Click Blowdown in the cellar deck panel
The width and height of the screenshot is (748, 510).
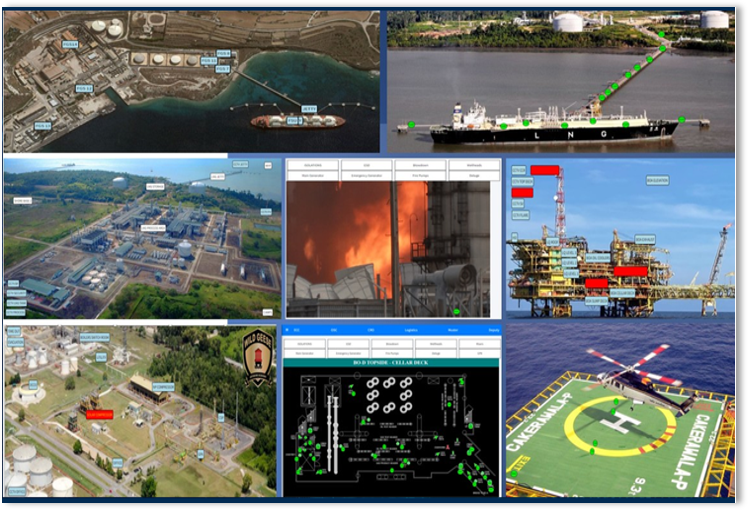click(392, 343)
